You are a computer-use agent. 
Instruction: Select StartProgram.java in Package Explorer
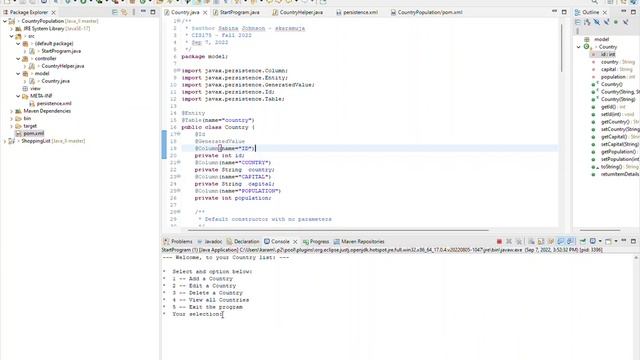(x=61, y=51)
